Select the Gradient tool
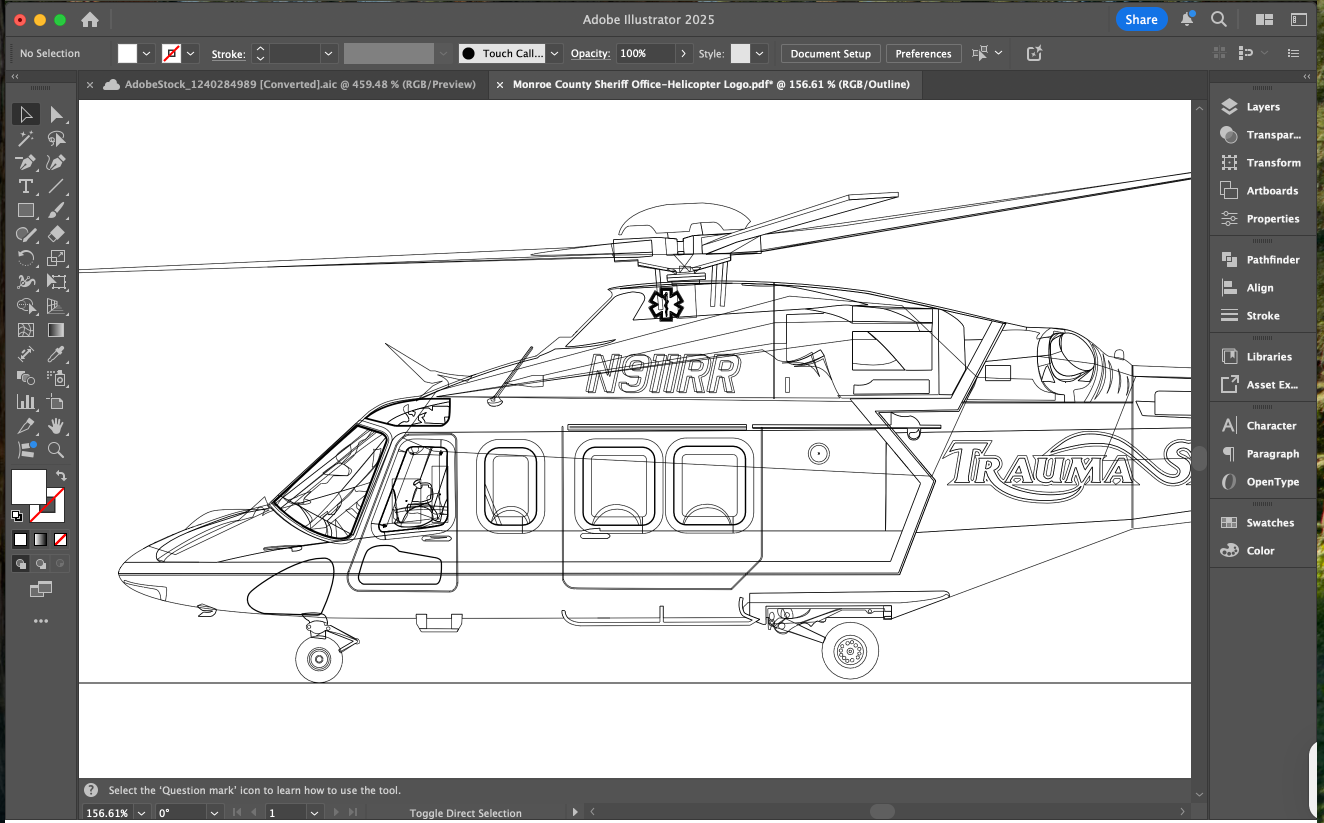Screen dimensions: 1324x823 [x=56, y=331]
